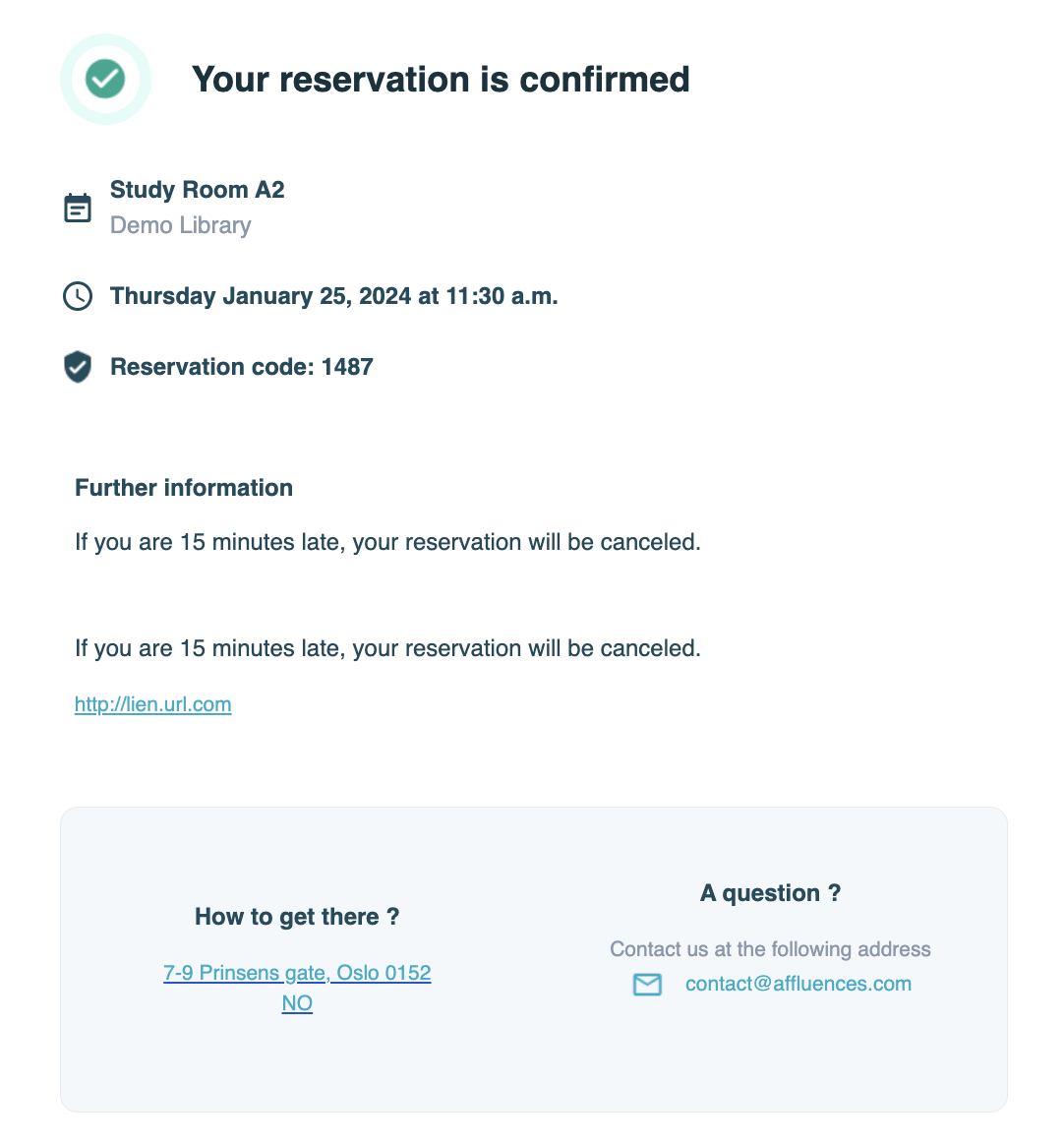Click the 'A question ?' heading
The image size is (1064, 1145).
click(771, 893)
